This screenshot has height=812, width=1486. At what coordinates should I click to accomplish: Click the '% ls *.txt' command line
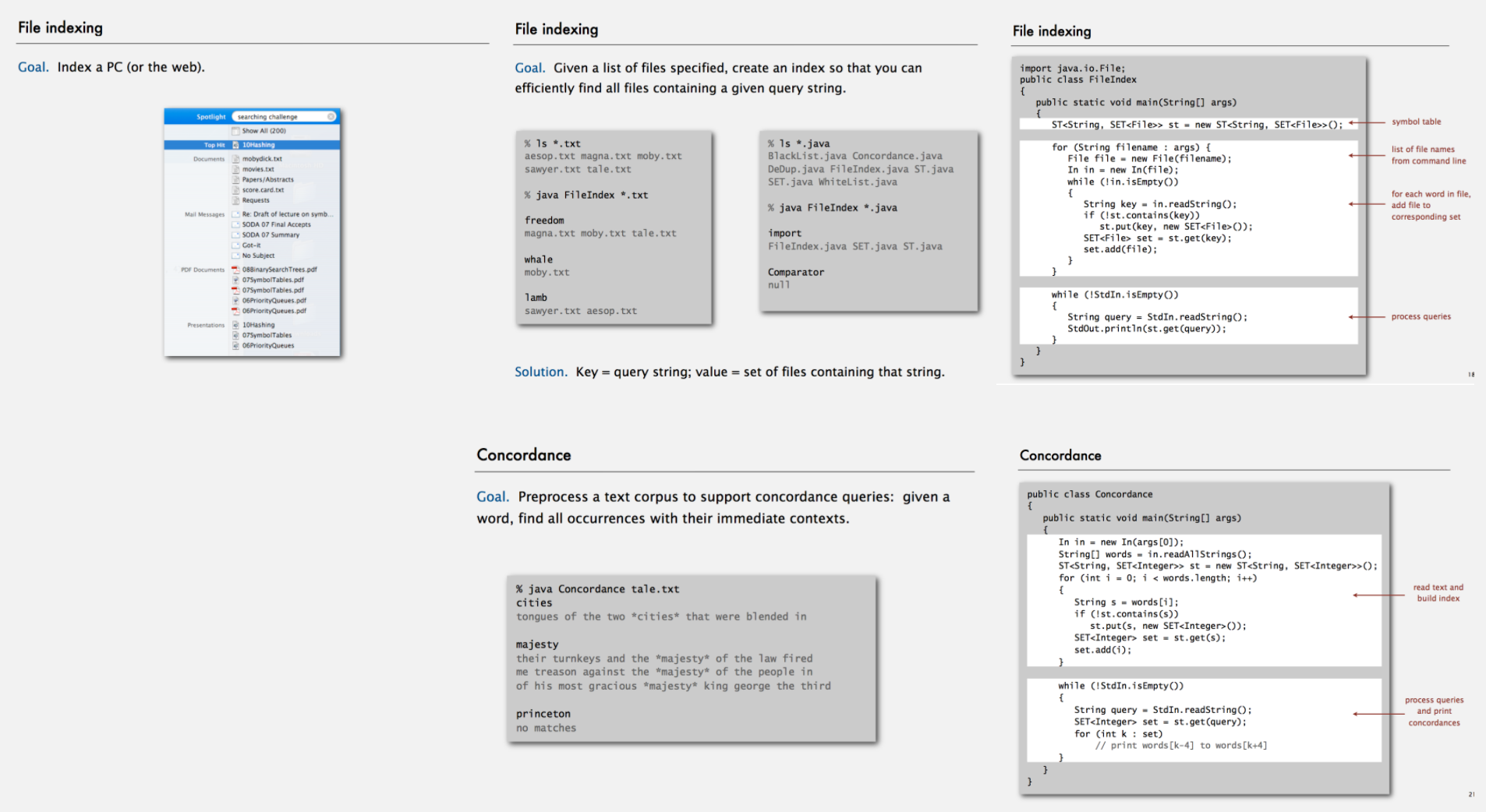(553, 143)
